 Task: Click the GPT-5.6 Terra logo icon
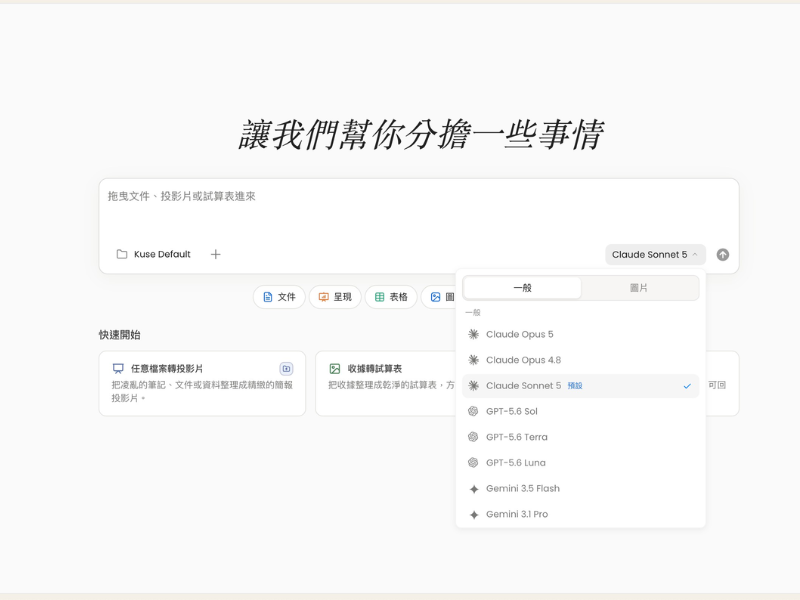tap(473, 437)
